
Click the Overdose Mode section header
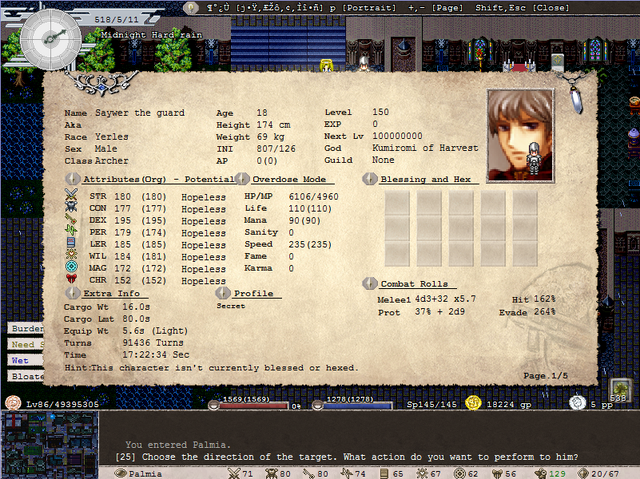(x=289, y=179)
